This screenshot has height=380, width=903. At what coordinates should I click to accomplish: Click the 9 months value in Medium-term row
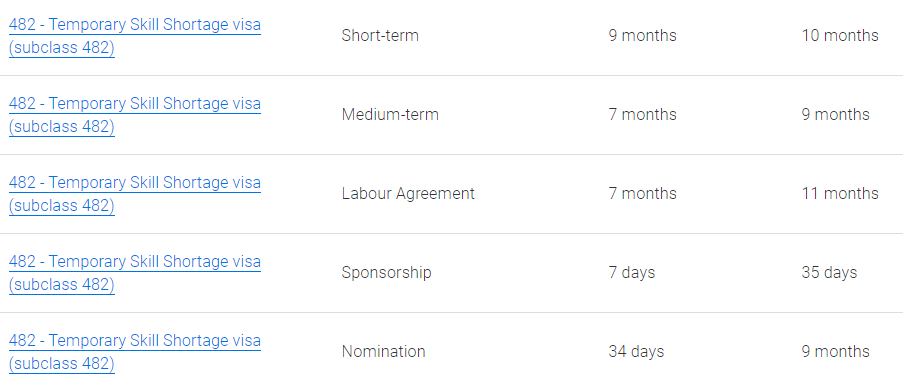tap(835, 115)
